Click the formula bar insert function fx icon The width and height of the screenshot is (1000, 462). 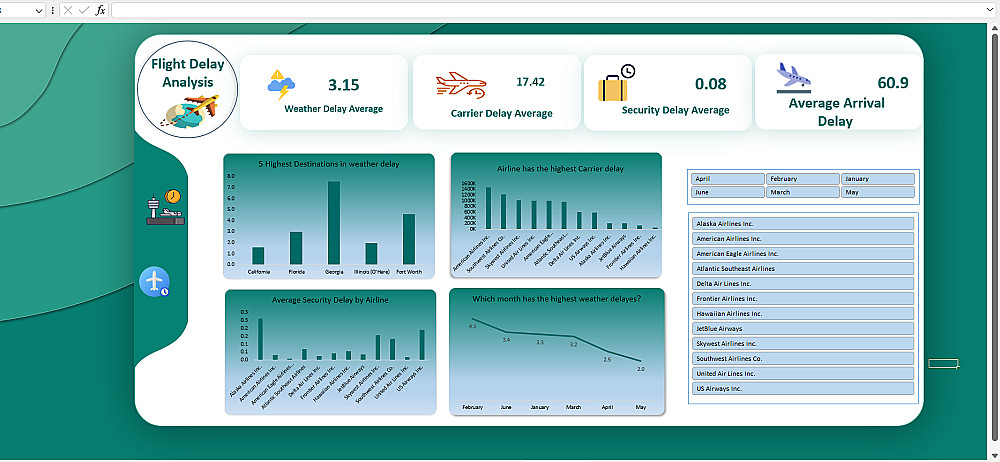[x=100, y=10]
